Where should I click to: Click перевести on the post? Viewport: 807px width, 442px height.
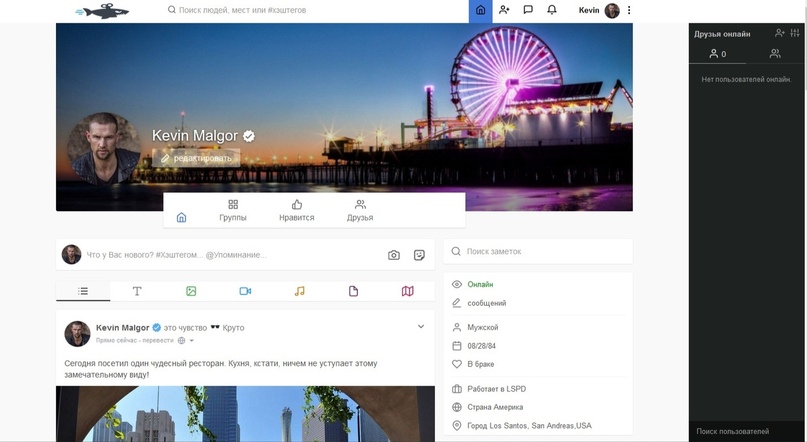pos(157,341)
